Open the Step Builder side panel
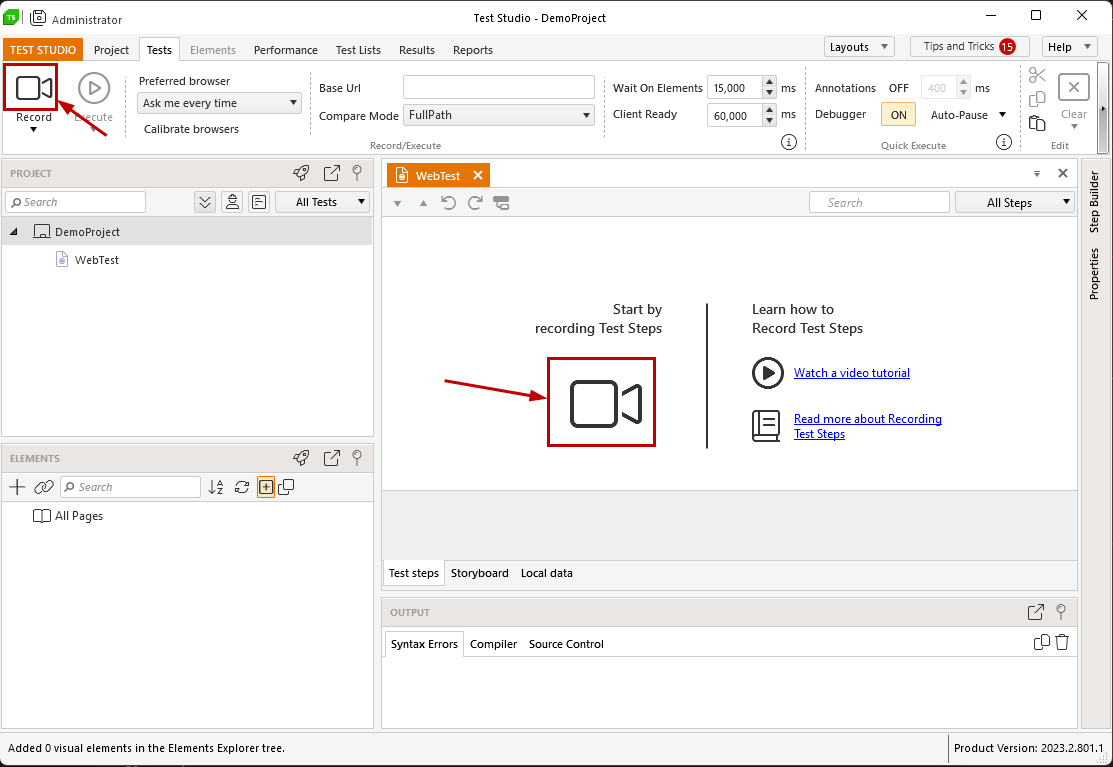 point(1094,202)
